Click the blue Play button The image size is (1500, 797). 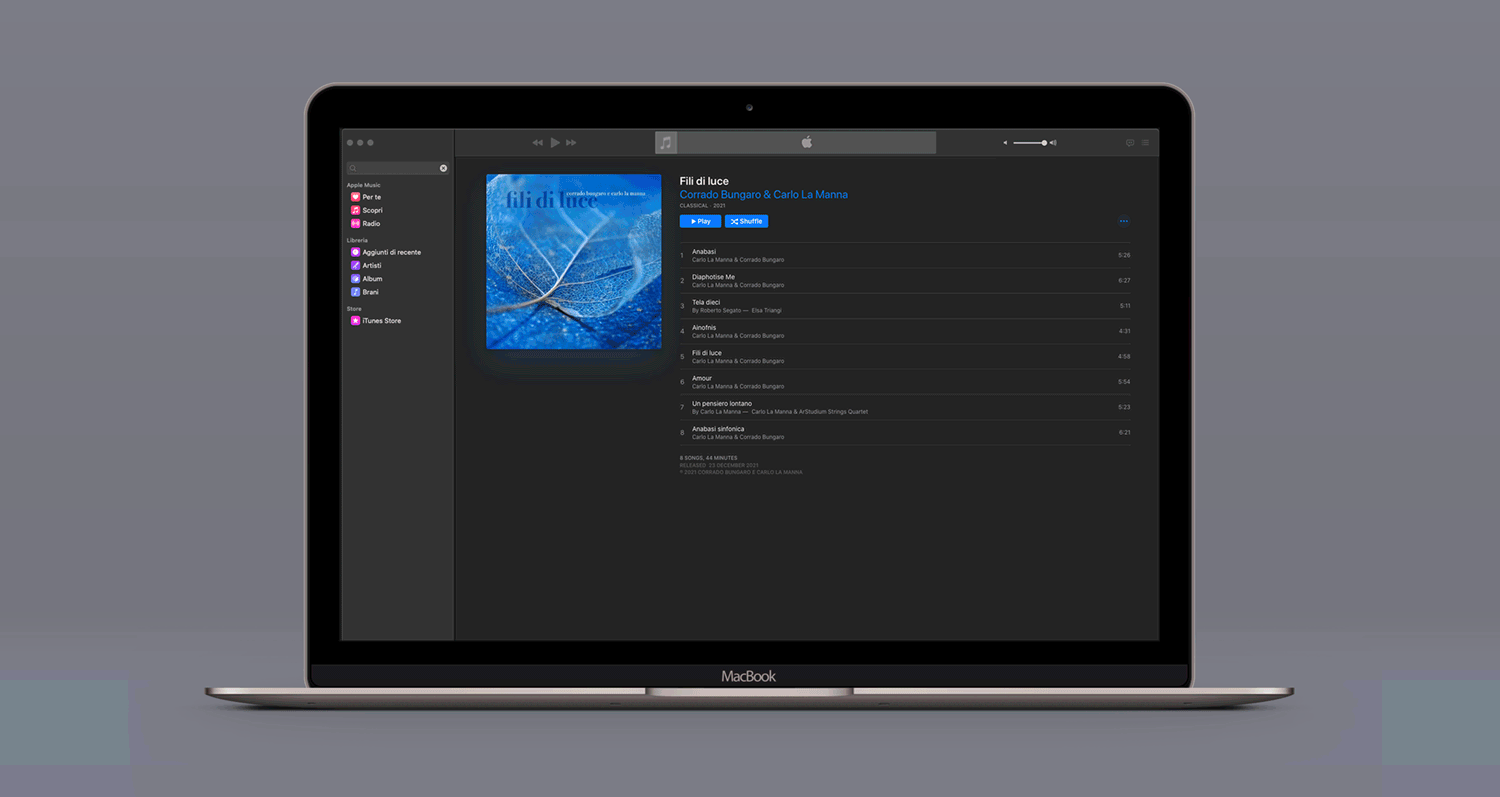[700, 221]
